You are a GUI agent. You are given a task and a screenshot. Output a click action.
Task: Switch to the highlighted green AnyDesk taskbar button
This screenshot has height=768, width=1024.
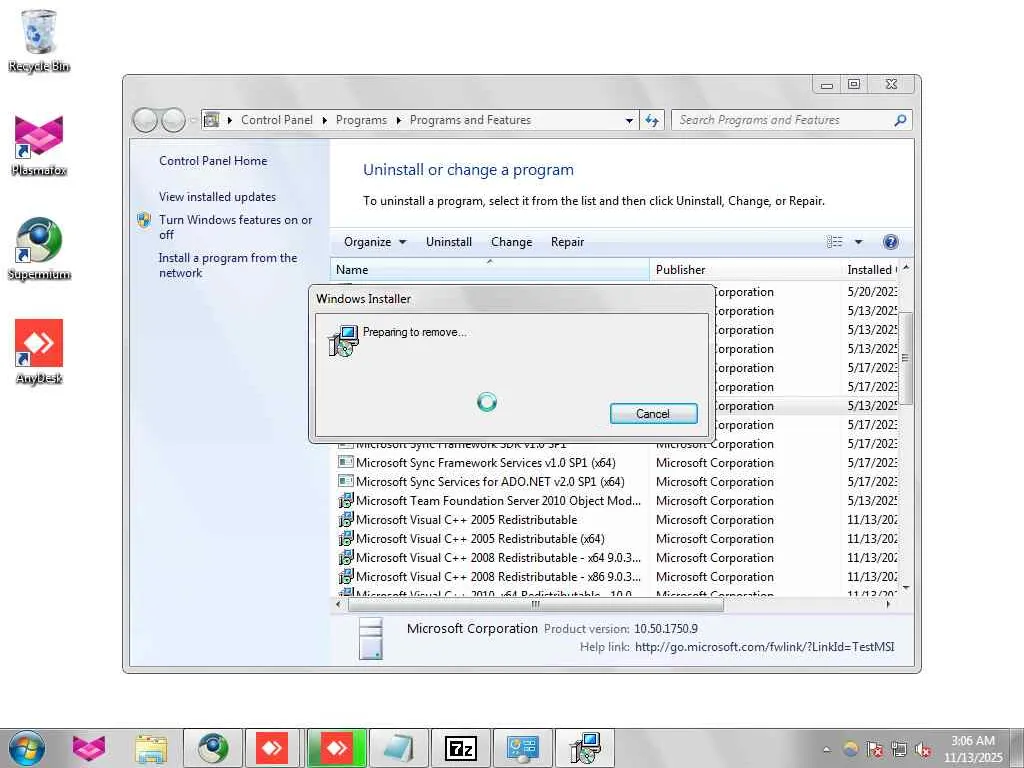pos(337,748)
